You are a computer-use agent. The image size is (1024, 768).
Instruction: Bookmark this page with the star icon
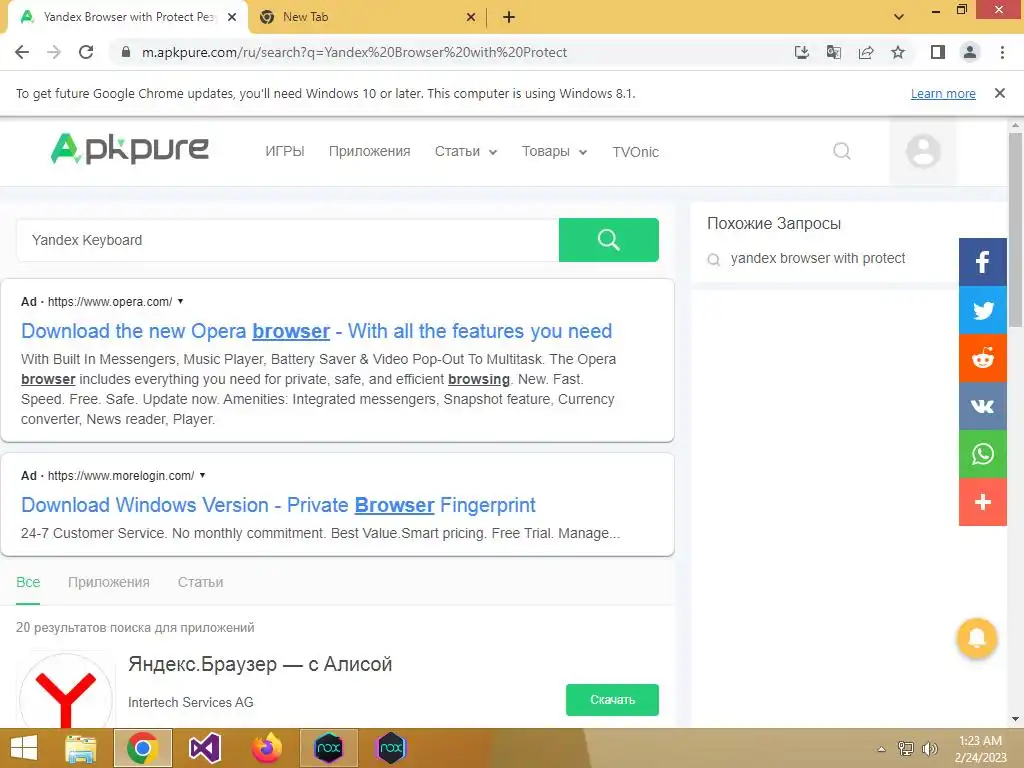click(898, 52)
